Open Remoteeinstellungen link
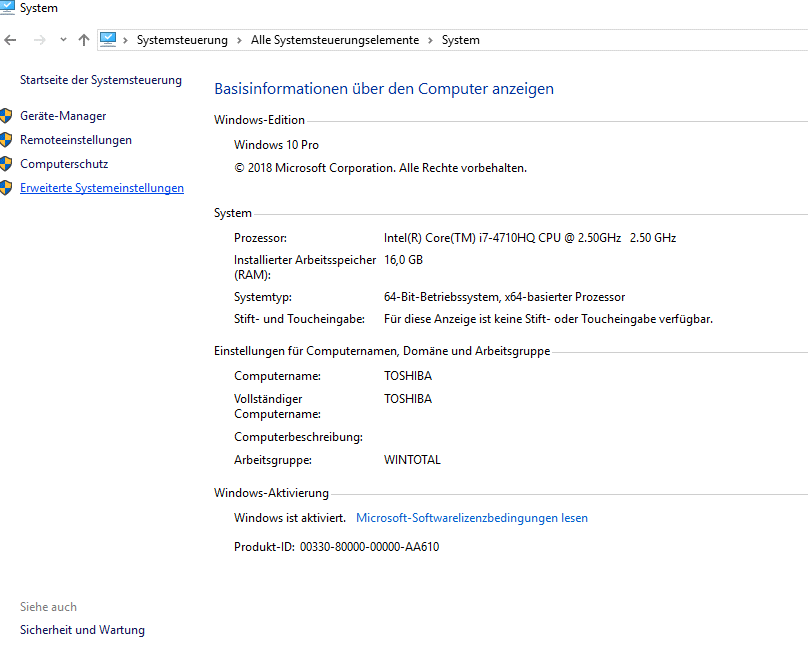 coord(76,140)
